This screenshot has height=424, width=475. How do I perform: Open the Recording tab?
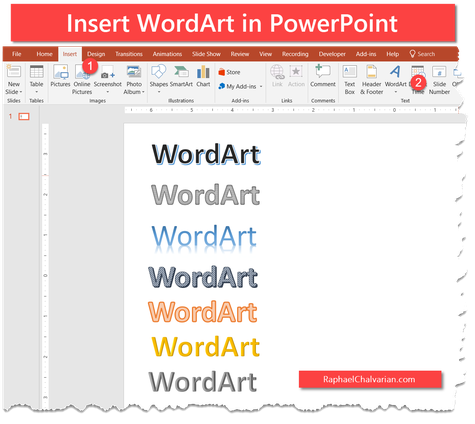295,54
